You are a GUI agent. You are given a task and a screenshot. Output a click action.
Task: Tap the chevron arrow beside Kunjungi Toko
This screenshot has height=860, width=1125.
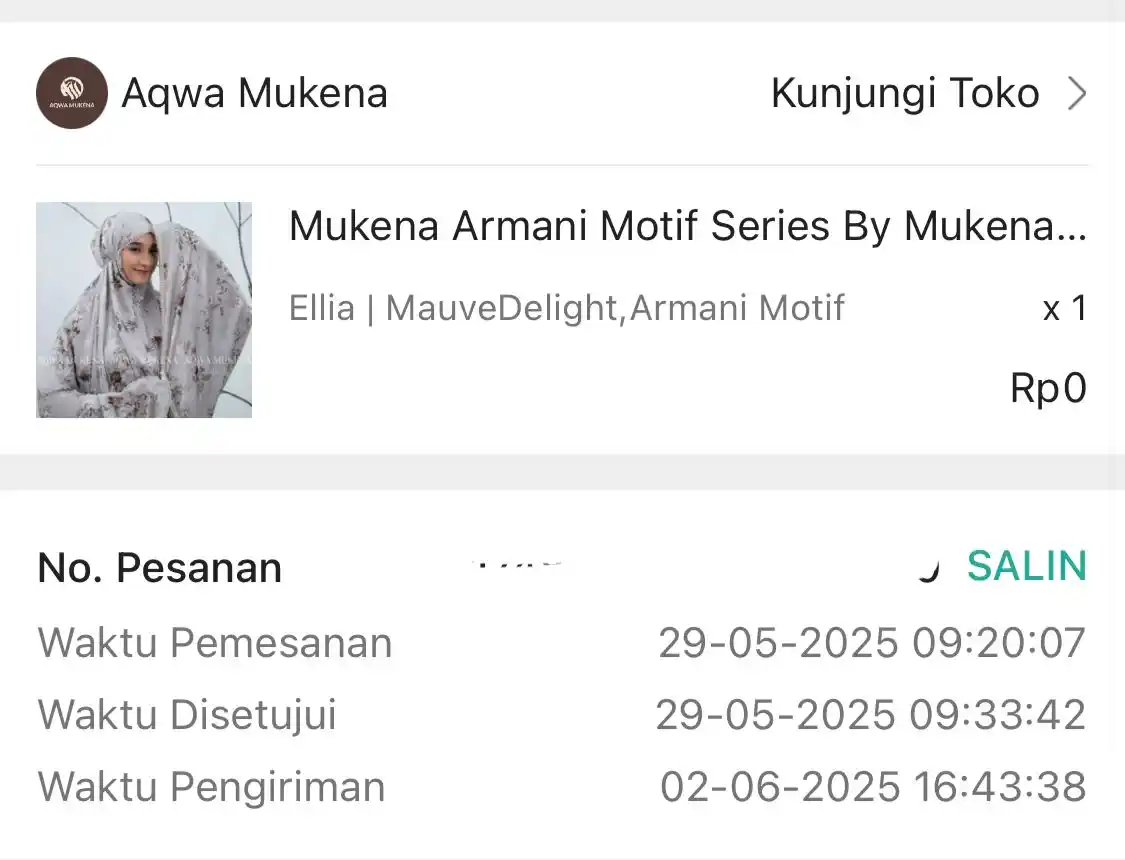point(1077,94)
